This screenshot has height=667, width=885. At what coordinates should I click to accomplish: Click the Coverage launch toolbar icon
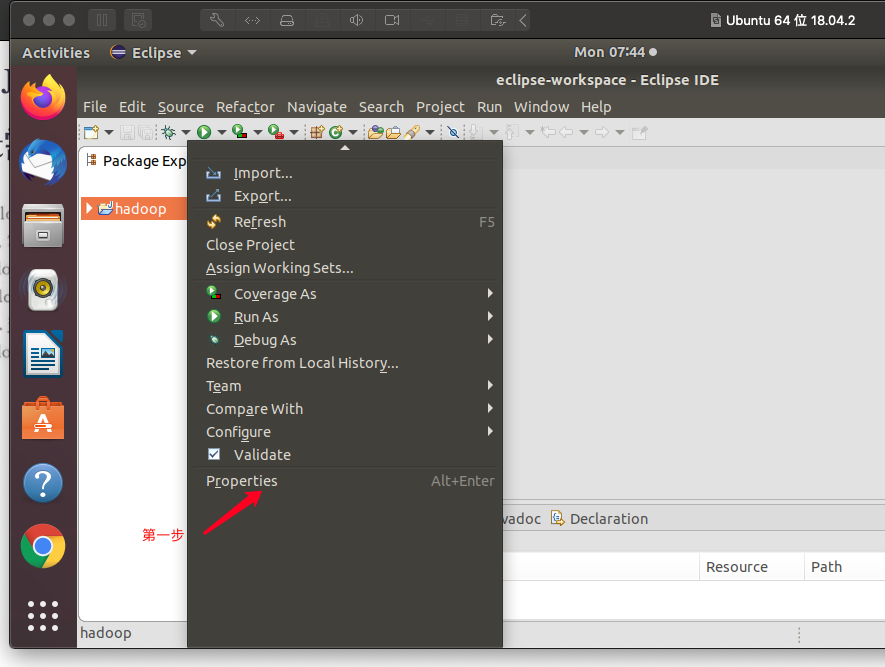(240, 132)
